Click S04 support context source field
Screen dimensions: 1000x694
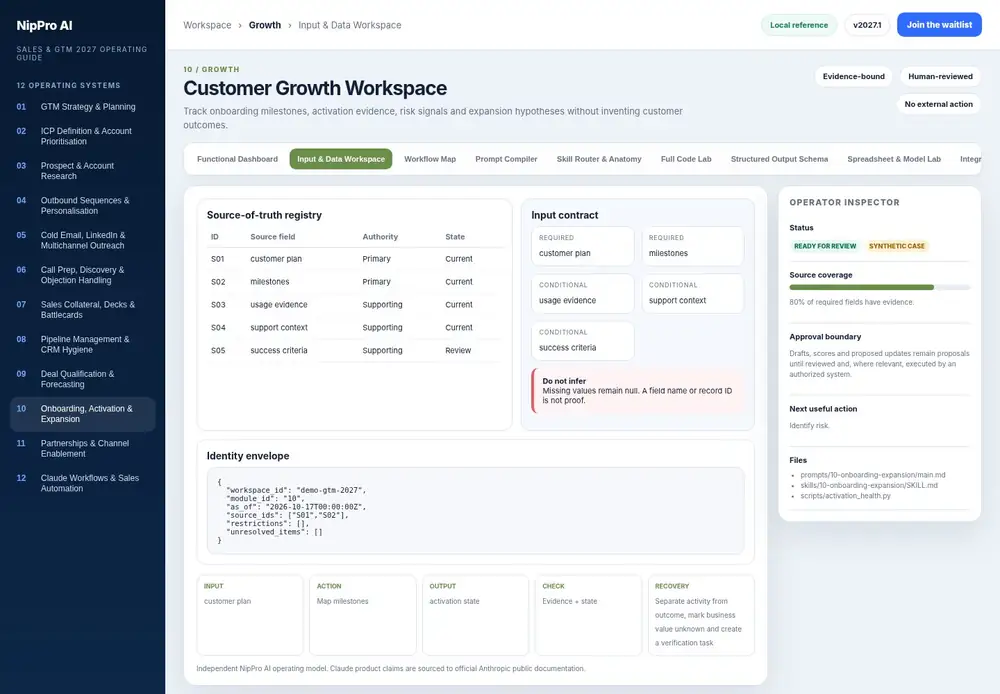[x=279, y=328]
